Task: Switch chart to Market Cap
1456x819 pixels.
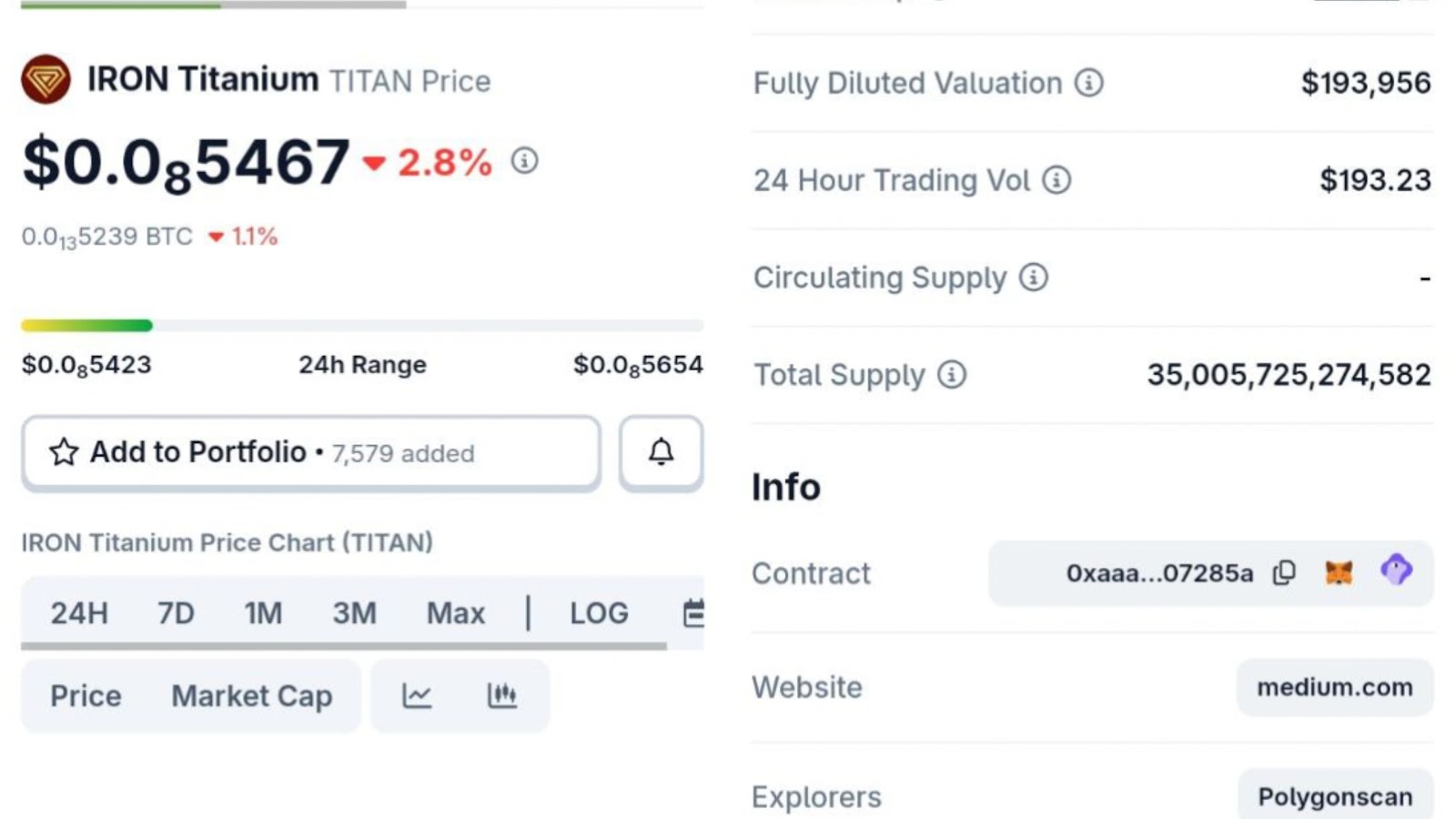Action: click(251, 696)
